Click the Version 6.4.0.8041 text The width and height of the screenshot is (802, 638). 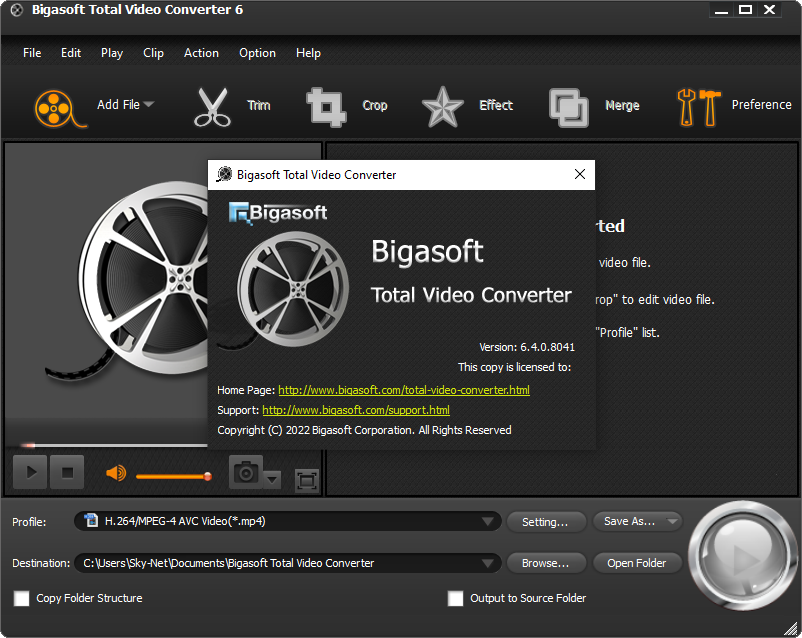tap(527, 347)
